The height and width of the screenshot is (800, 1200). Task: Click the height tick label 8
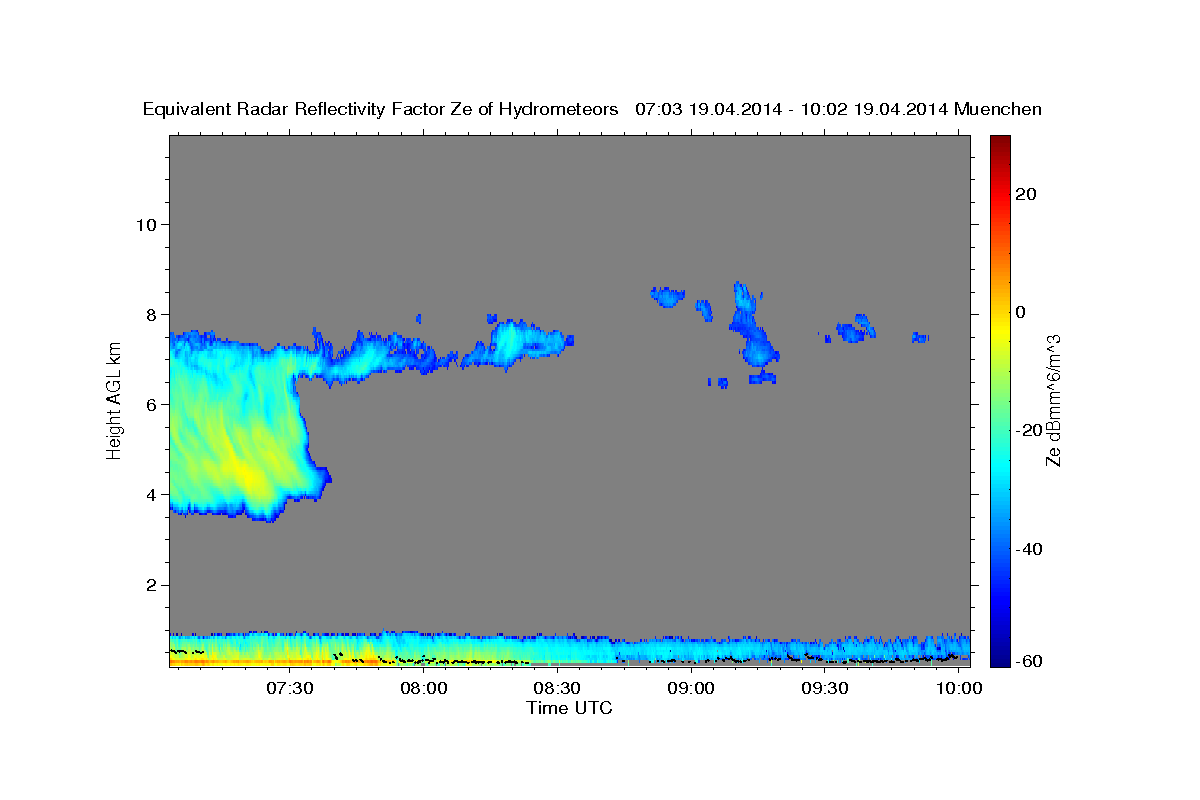point(150,314)
